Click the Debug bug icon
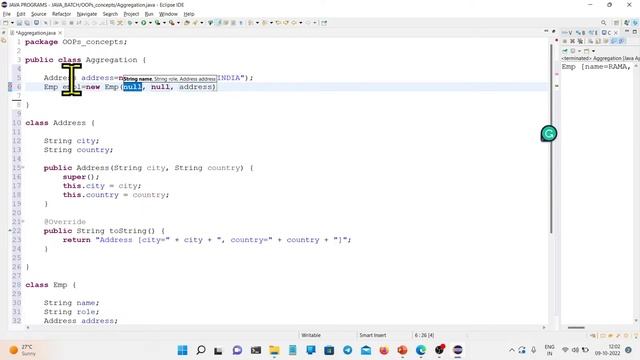 (130, 23)
